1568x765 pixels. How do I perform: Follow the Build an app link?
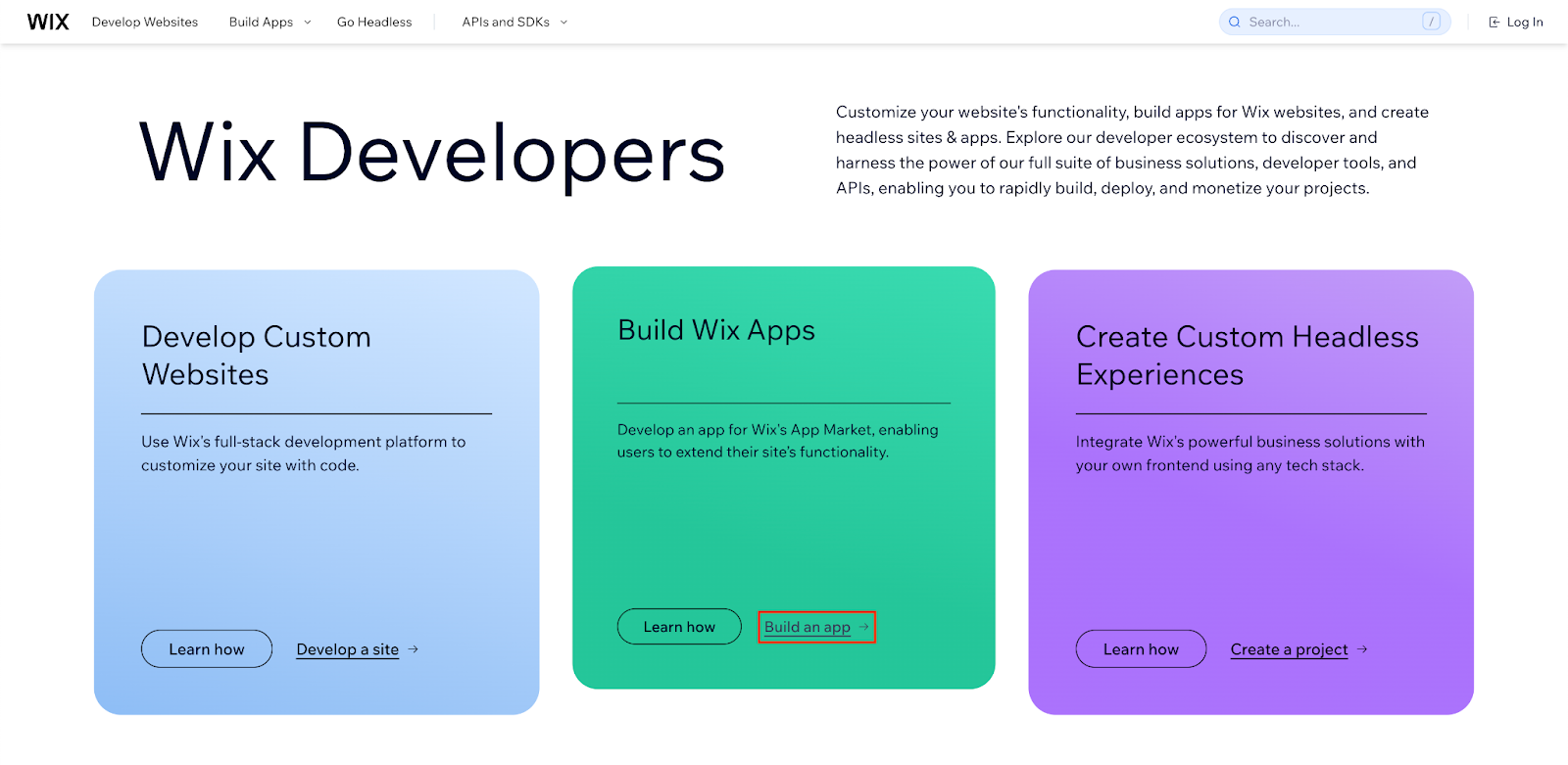[x=807, y=627]
